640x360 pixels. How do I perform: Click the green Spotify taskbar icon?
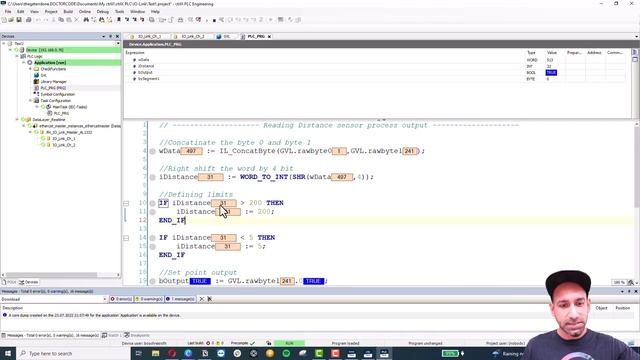click(x=286, y=353)
